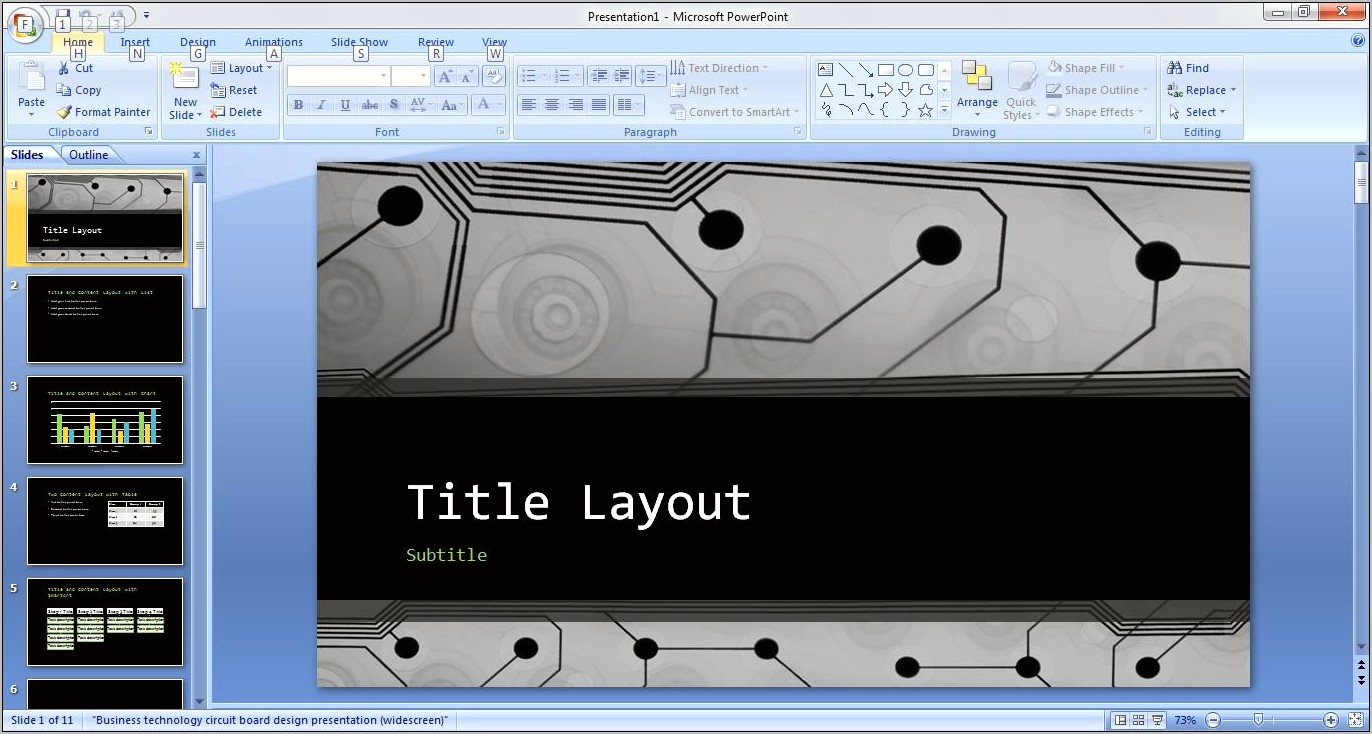Align text right

click(x=575, y=105)
